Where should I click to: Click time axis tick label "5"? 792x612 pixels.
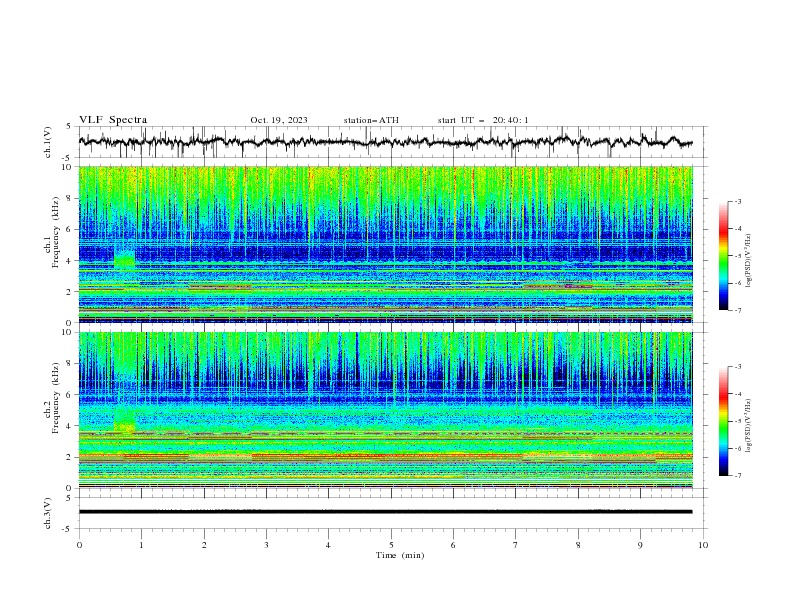(391, 545)
